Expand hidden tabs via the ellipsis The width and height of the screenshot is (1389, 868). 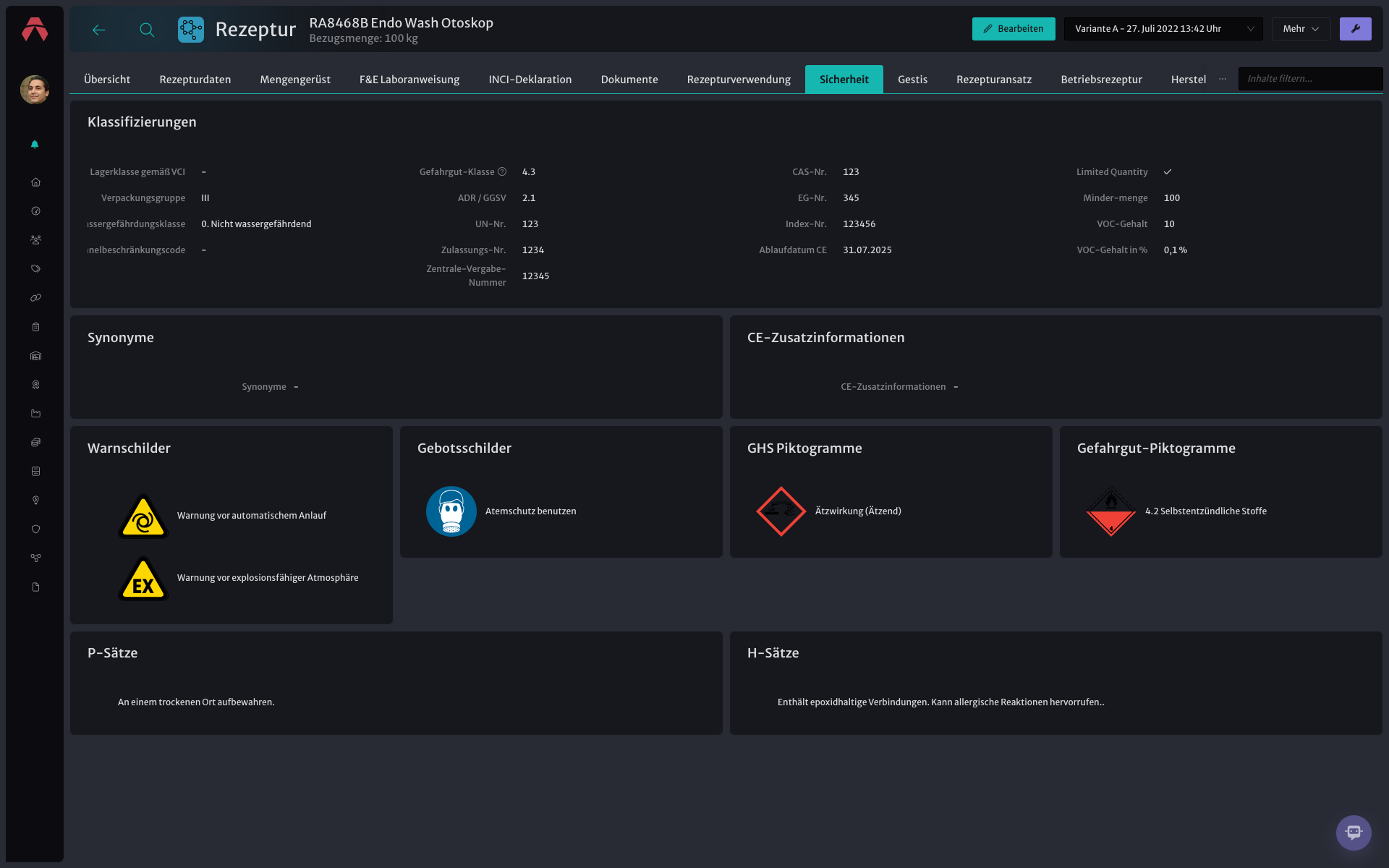coord(1223,79)
